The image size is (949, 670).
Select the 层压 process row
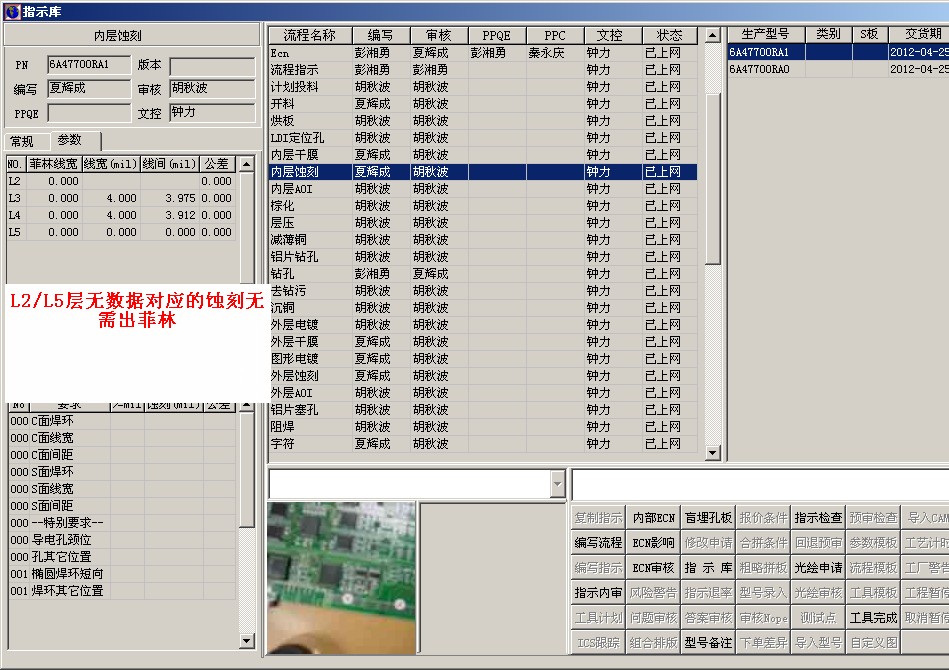pyautogui.click(x=483, y=223)
